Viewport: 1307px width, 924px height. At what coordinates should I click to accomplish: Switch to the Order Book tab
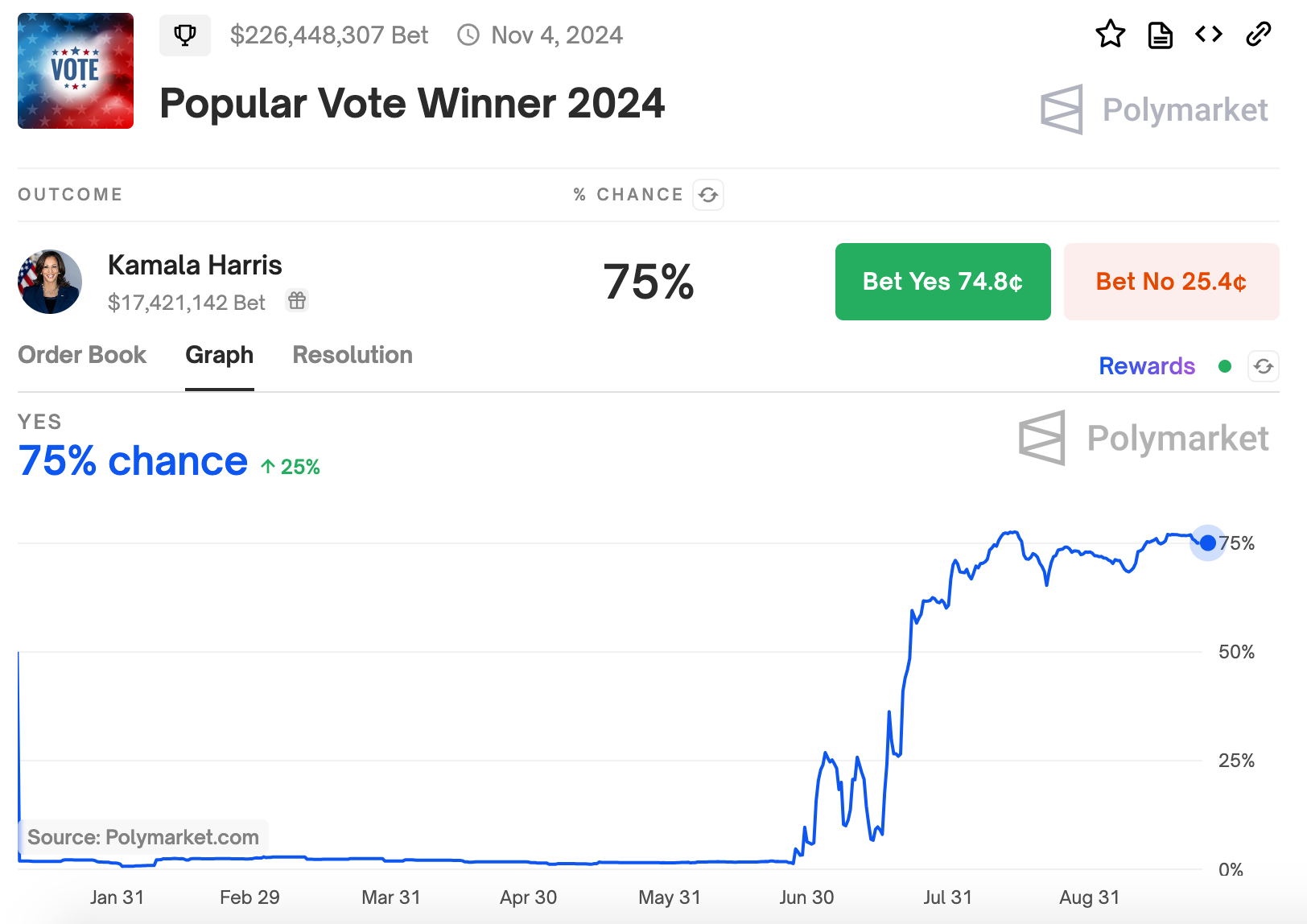pos(82,355)
